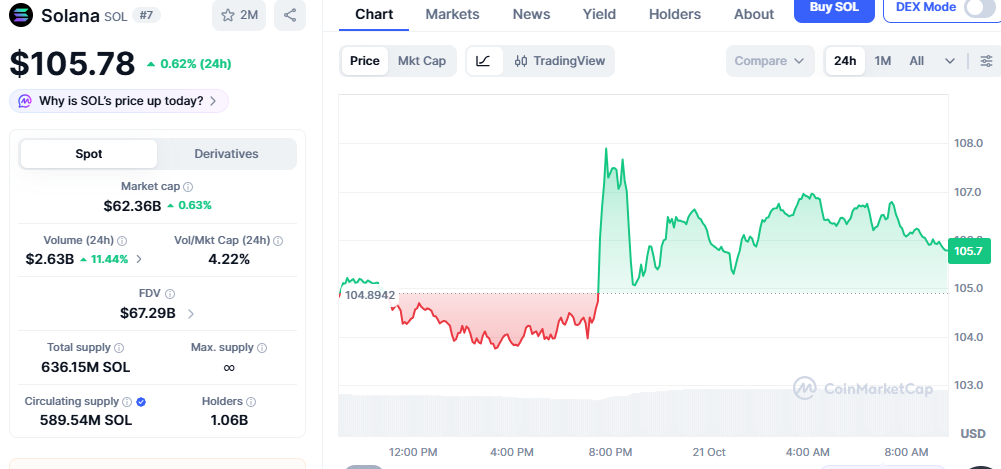This screenshot has height=469, width=1001.
Task: Click the Holders info icon
Action: pos(251,402)
